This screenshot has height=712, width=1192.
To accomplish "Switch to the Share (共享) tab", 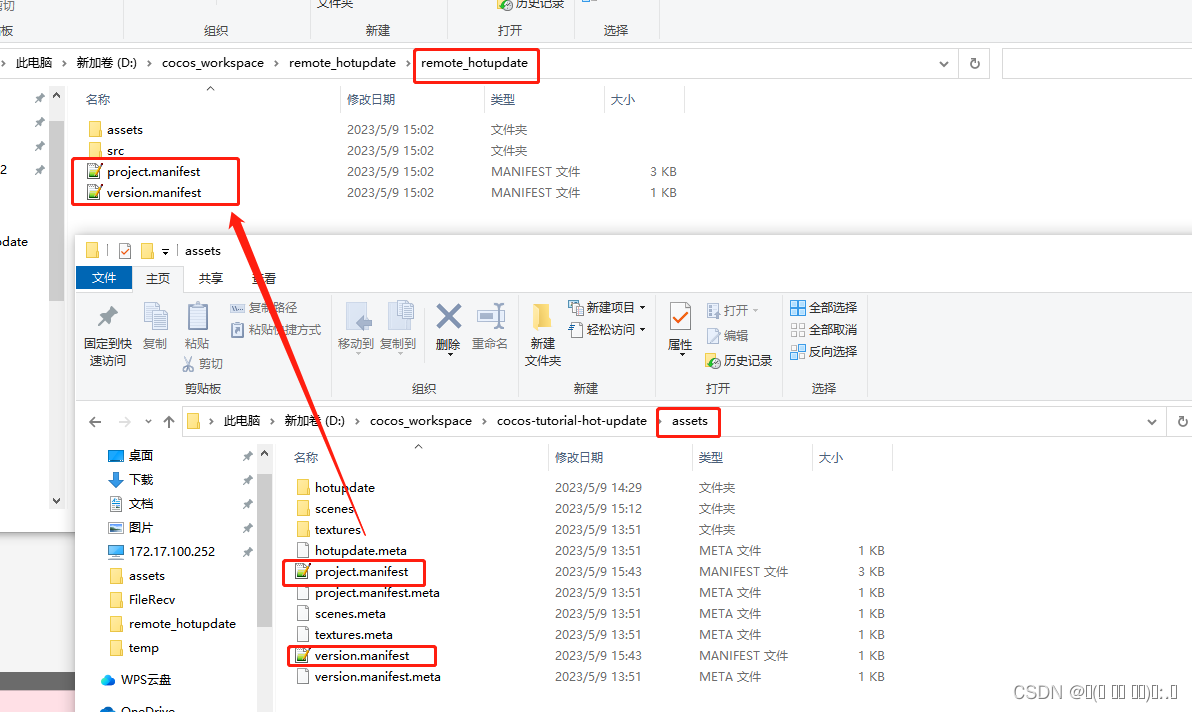I will [x=211, y=278].
